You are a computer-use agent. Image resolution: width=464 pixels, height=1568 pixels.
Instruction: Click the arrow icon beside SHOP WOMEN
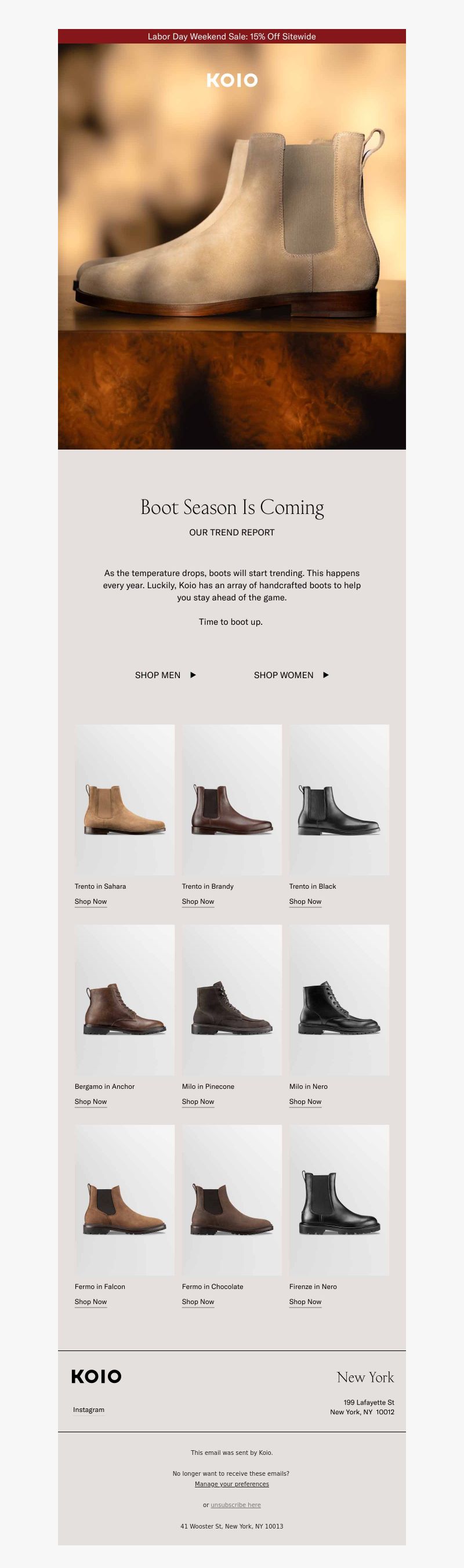[326, 675]
